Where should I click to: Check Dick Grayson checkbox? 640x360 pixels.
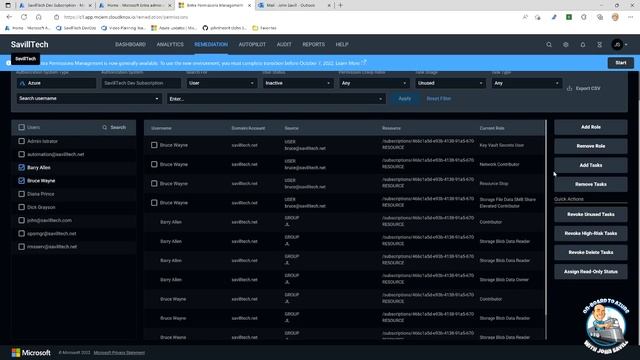tap(22, 207)
